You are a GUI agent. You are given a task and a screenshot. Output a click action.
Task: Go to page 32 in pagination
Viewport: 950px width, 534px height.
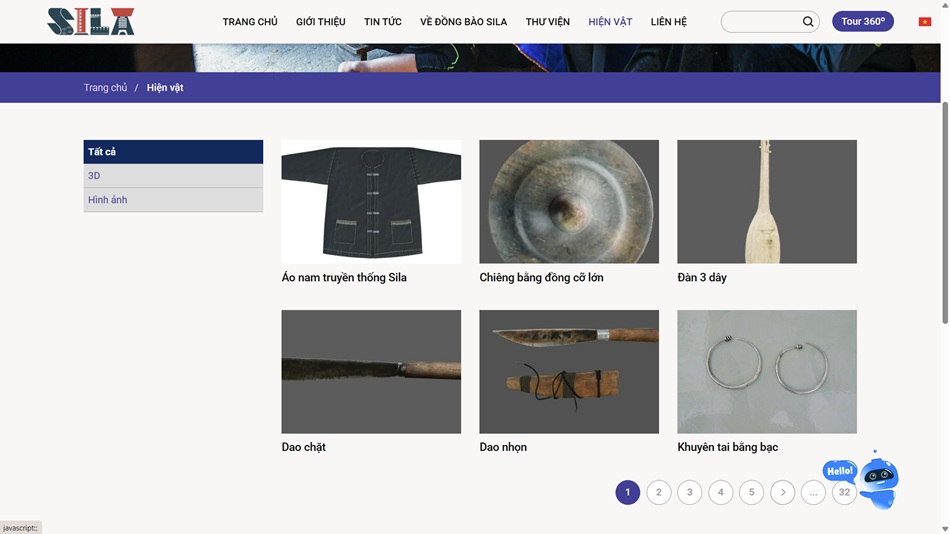coord(844,492)
